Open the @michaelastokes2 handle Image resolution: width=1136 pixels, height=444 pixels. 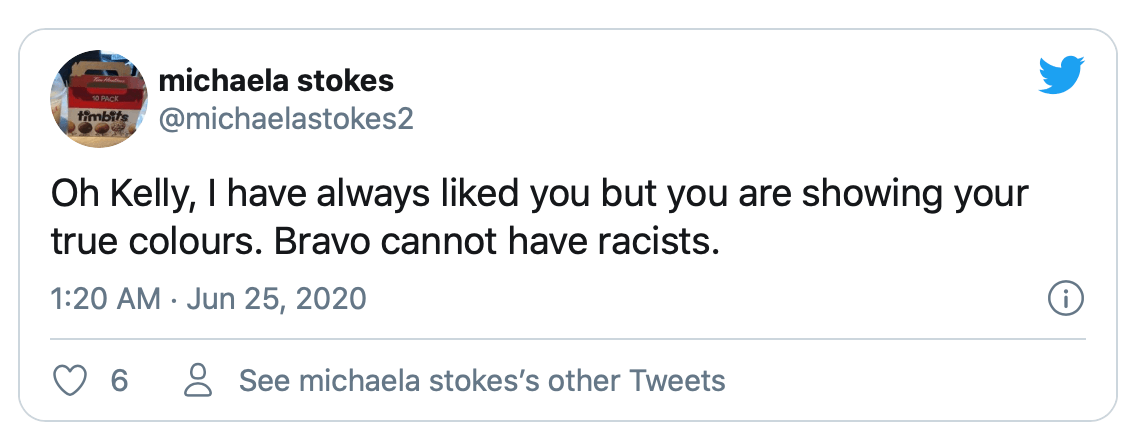pos(286,118)
